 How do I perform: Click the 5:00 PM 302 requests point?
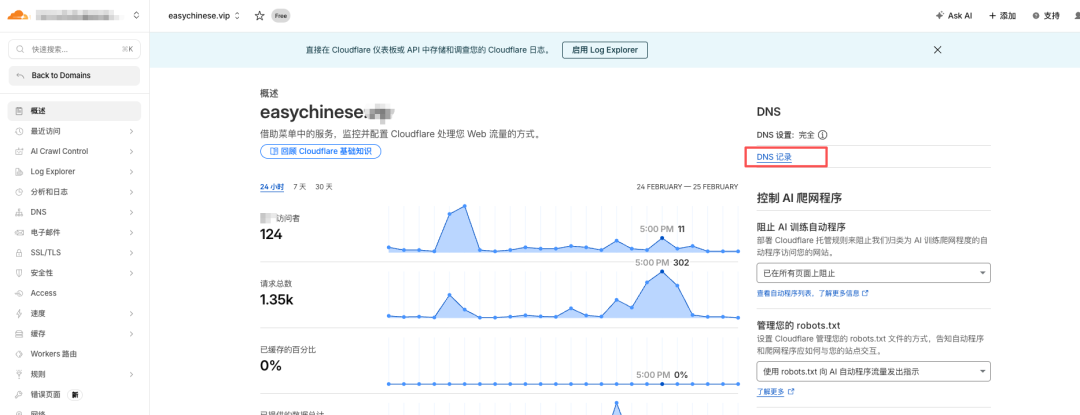[x=662, y=271]
